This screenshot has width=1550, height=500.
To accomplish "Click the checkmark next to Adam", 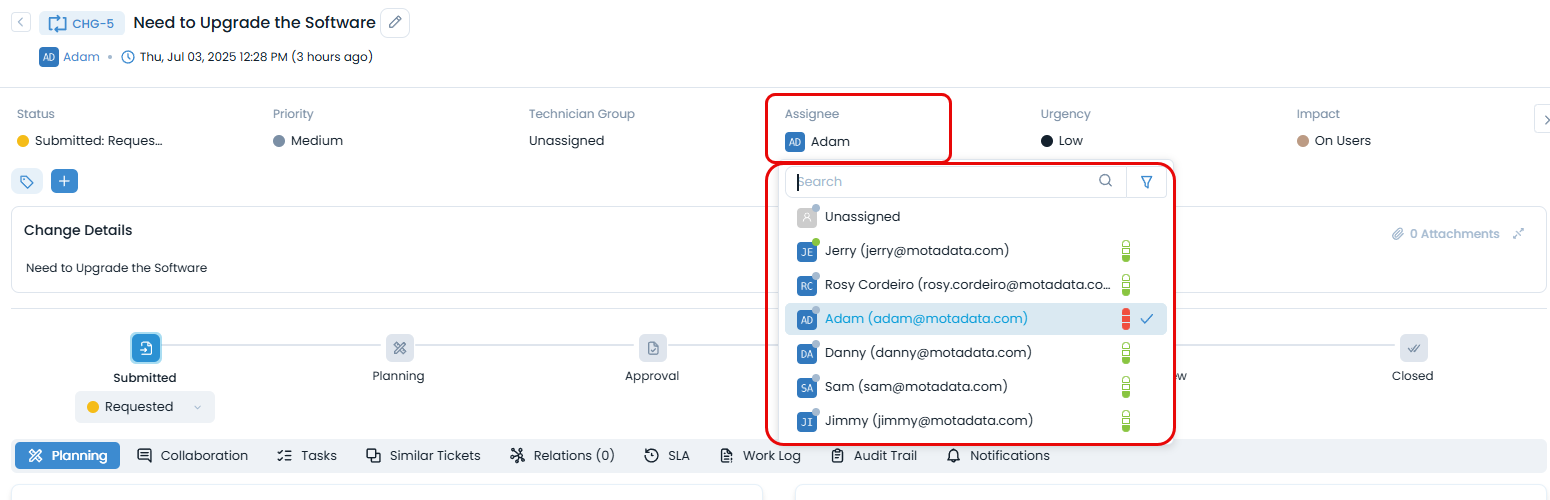I will [1147, 319].
